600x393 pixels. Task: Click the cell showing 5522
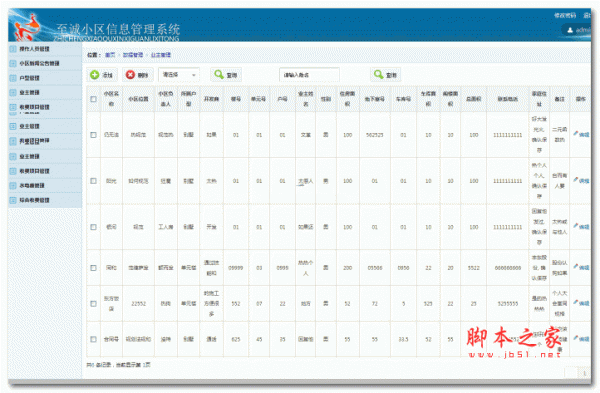474,268
